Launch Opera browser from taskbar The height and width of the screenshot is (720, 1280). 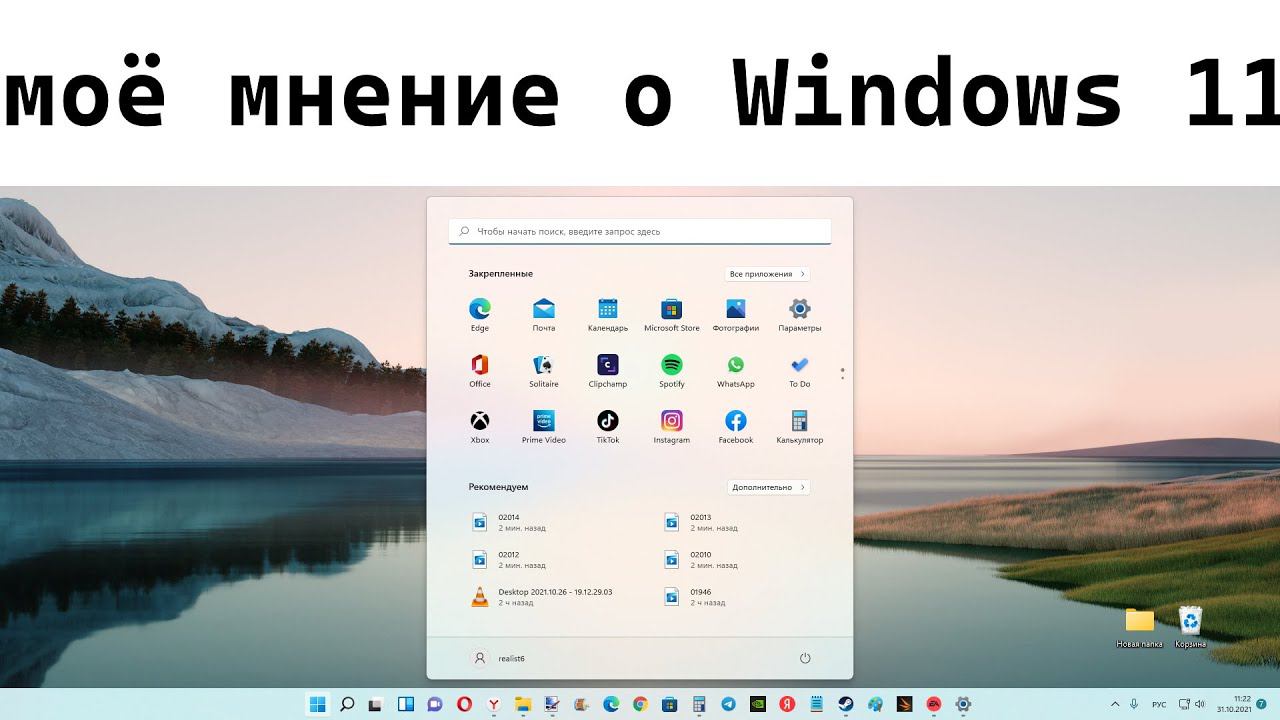(464, 704)
